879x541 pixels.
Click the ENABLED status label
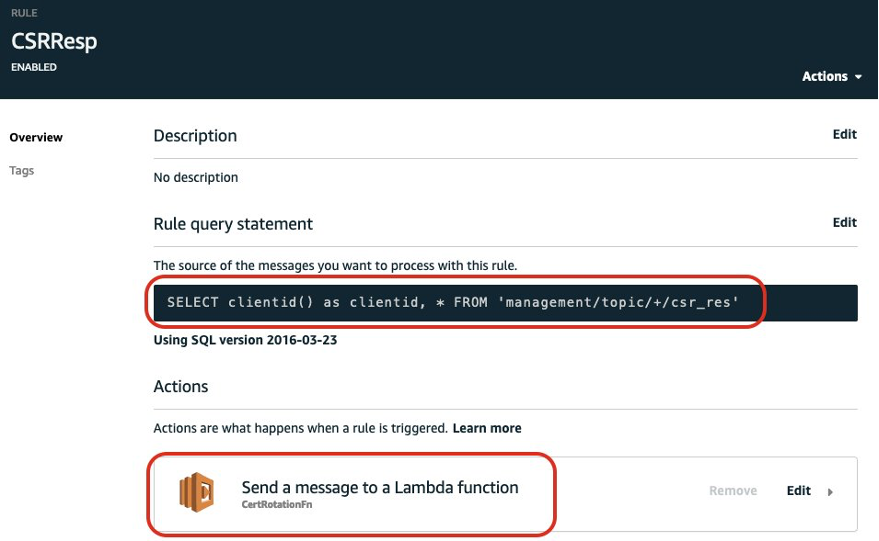34,68
